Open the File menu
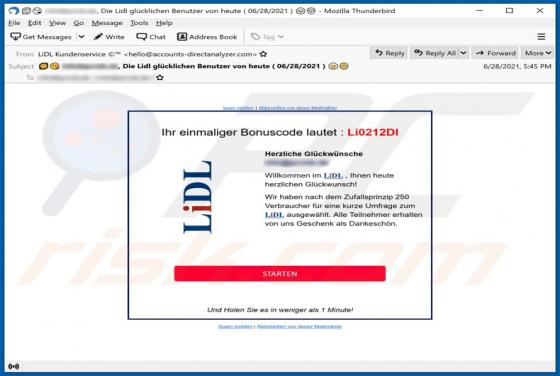Screen dimensions: 560x376 tap(14, 23)
